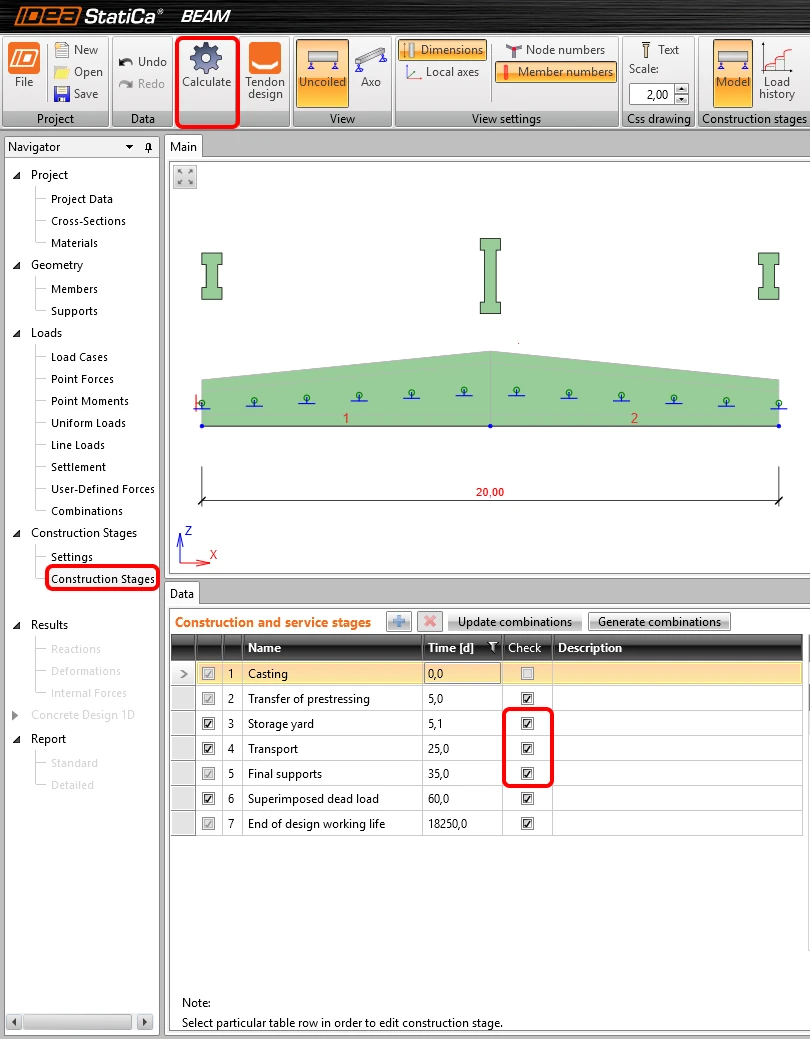Viewport: 810px width, 1039px height.
Task: Open the Navigator panel dropdown arrow
Action: 129,147
